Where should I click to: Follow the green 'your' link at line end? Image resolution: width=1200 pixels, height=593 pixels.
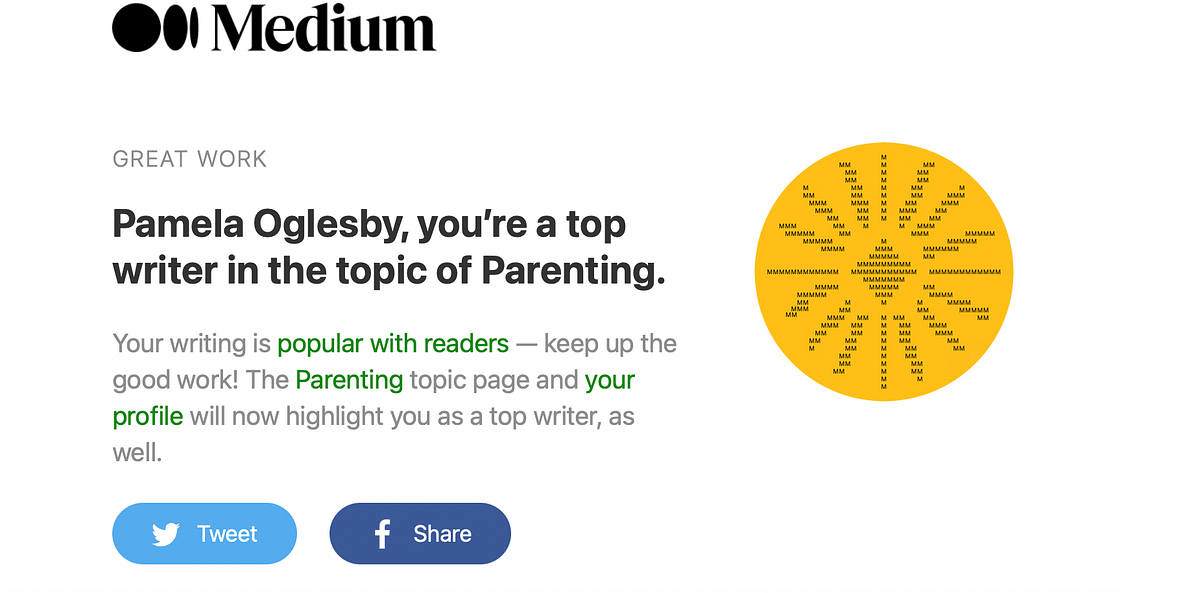(x=610, y=380)
